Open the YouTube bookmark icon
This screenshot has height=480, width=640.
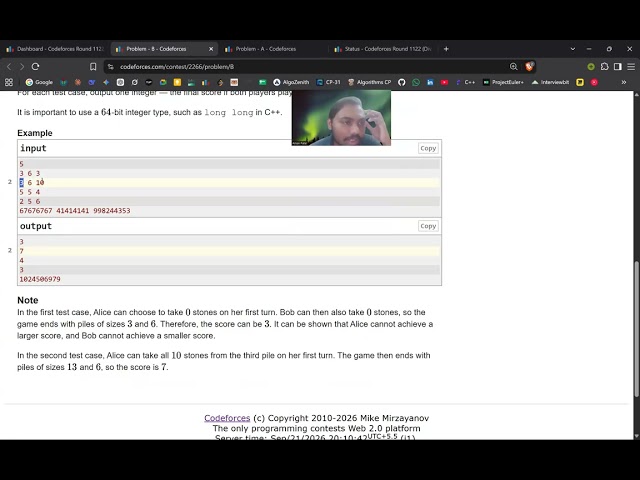coord(444,82)
